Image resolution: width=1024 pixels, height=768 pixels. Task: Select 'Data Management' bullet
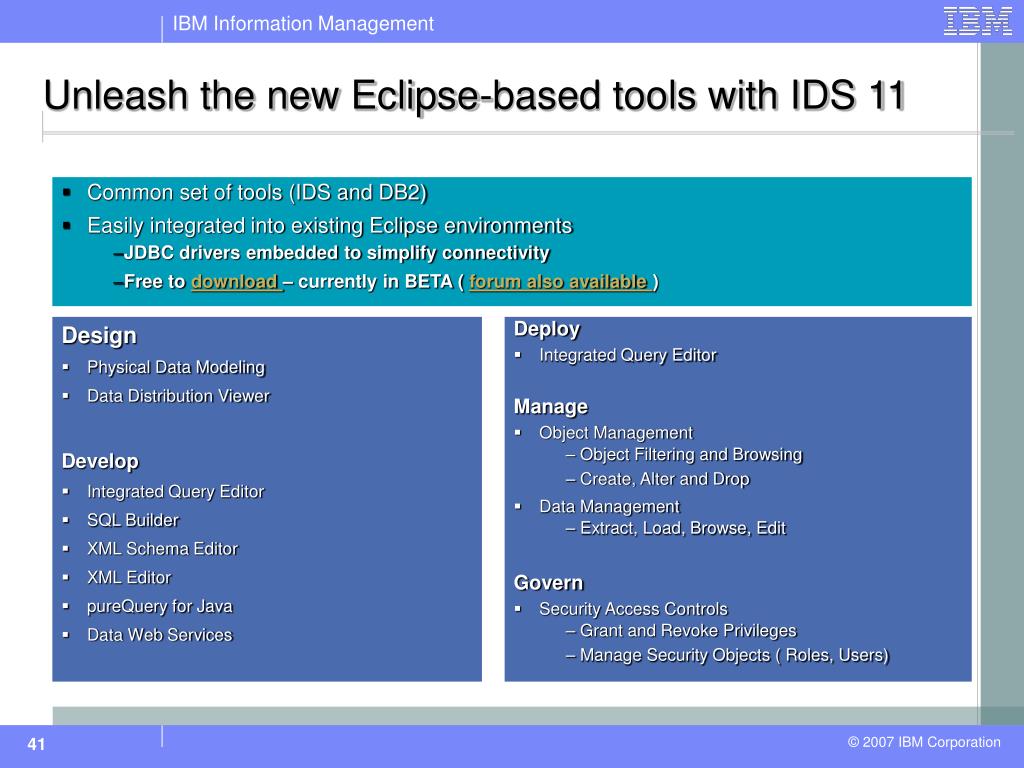(609, 507)
